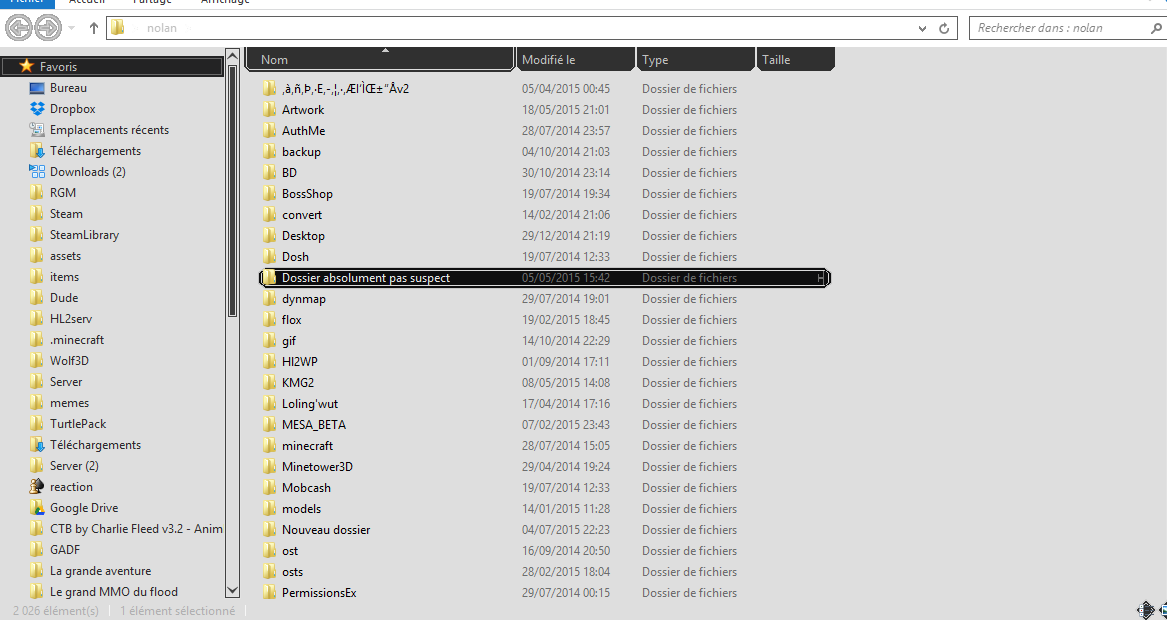
Task: Open the recent locations dropdown arrow
Action: [74, 29]
